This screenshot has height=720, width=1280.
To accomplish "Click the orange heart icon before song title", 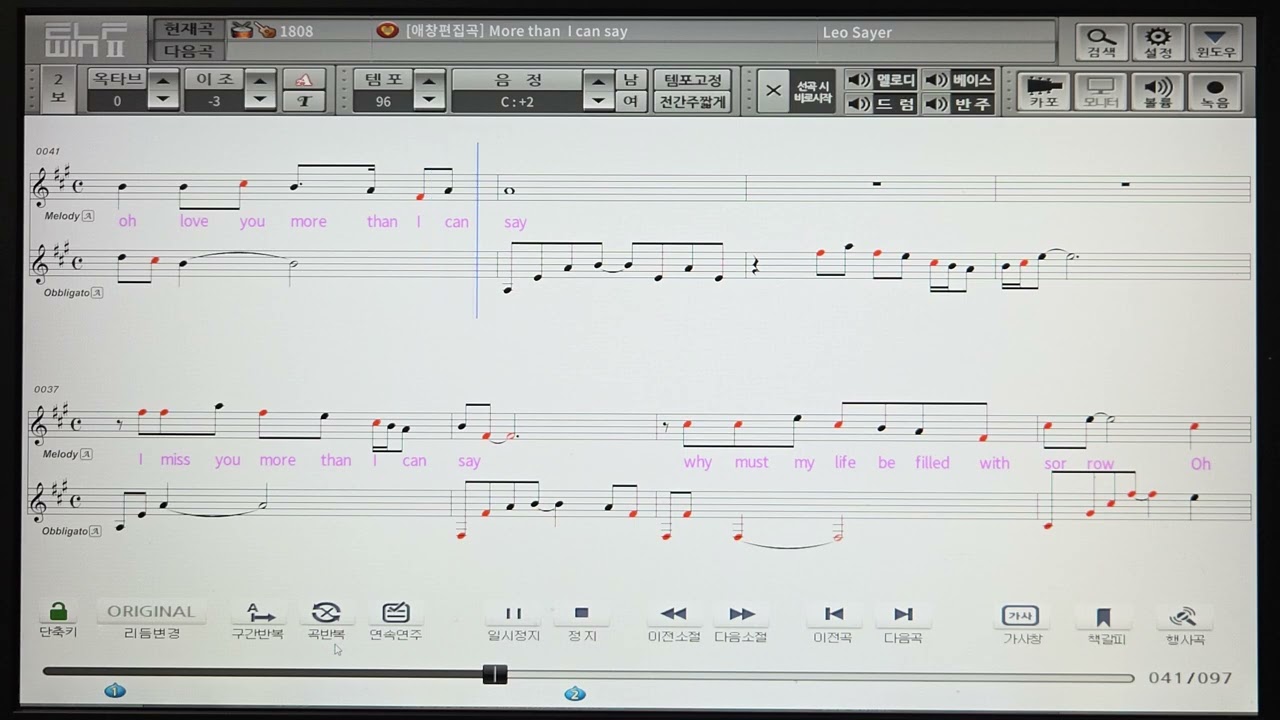I will click(387, 31).
